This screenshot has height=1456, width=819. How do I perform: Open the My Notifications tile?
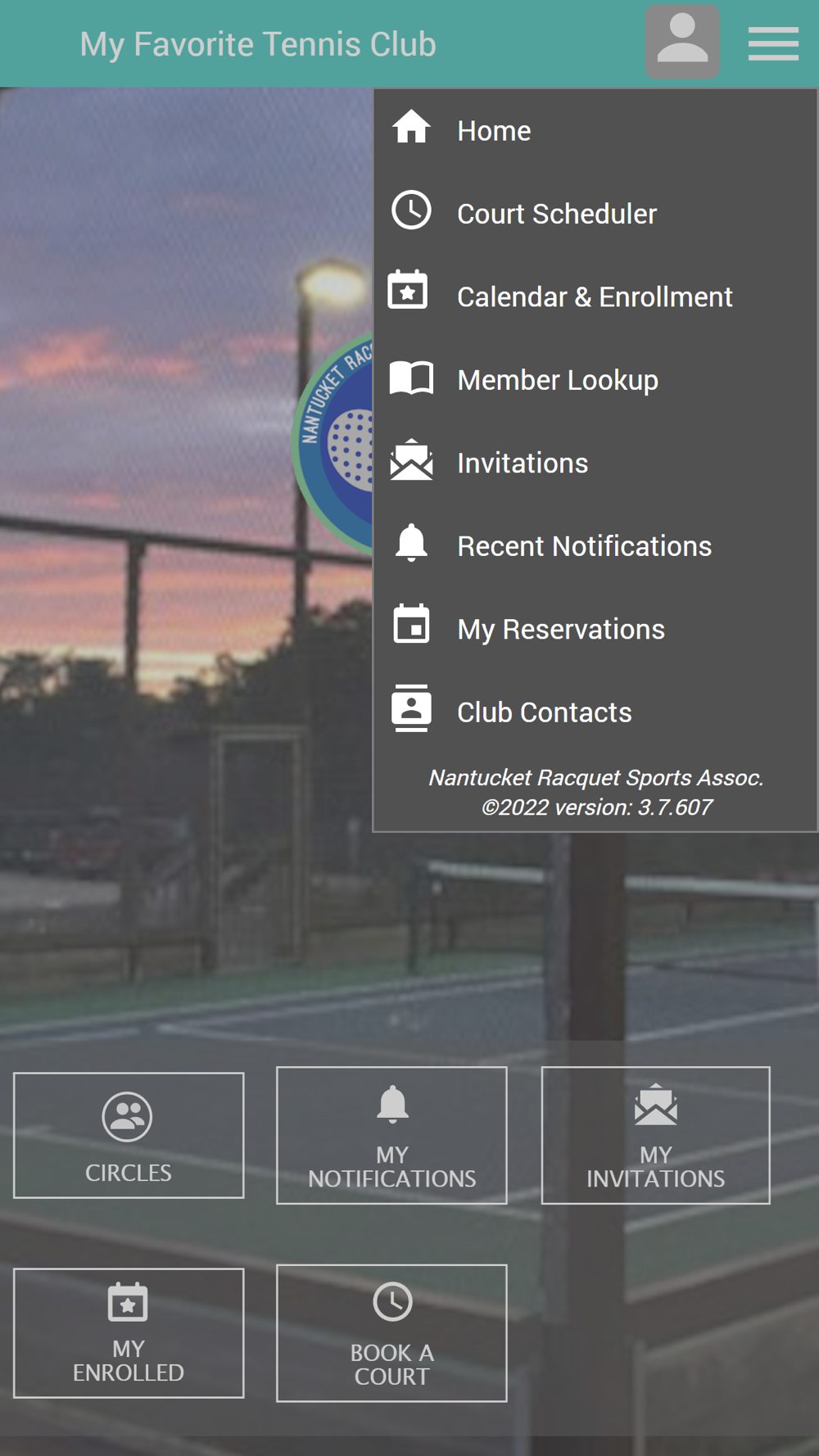(391, 1135)
